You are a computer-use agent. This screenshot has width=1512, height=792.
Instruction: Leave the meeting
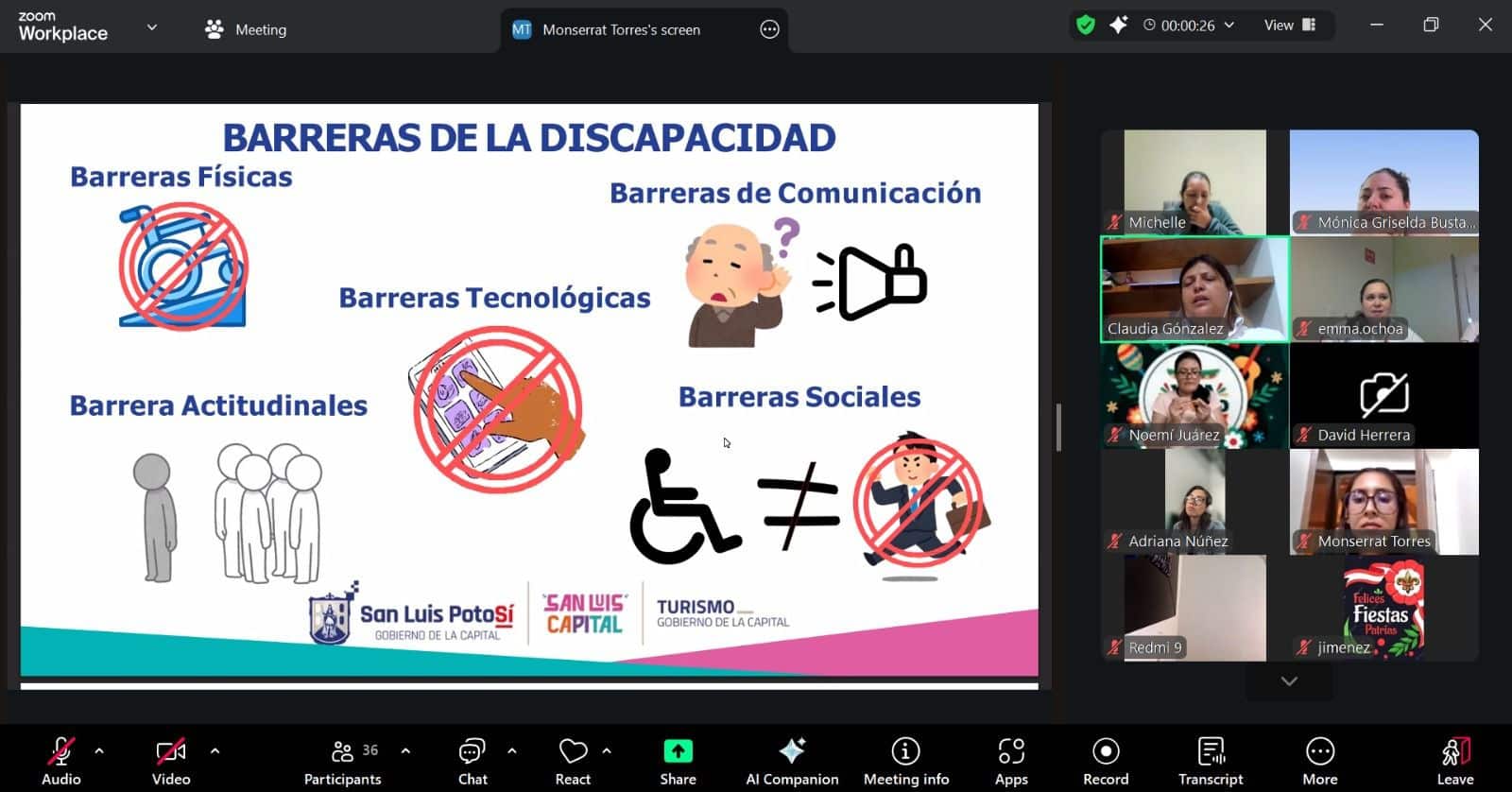[1454, 762]
